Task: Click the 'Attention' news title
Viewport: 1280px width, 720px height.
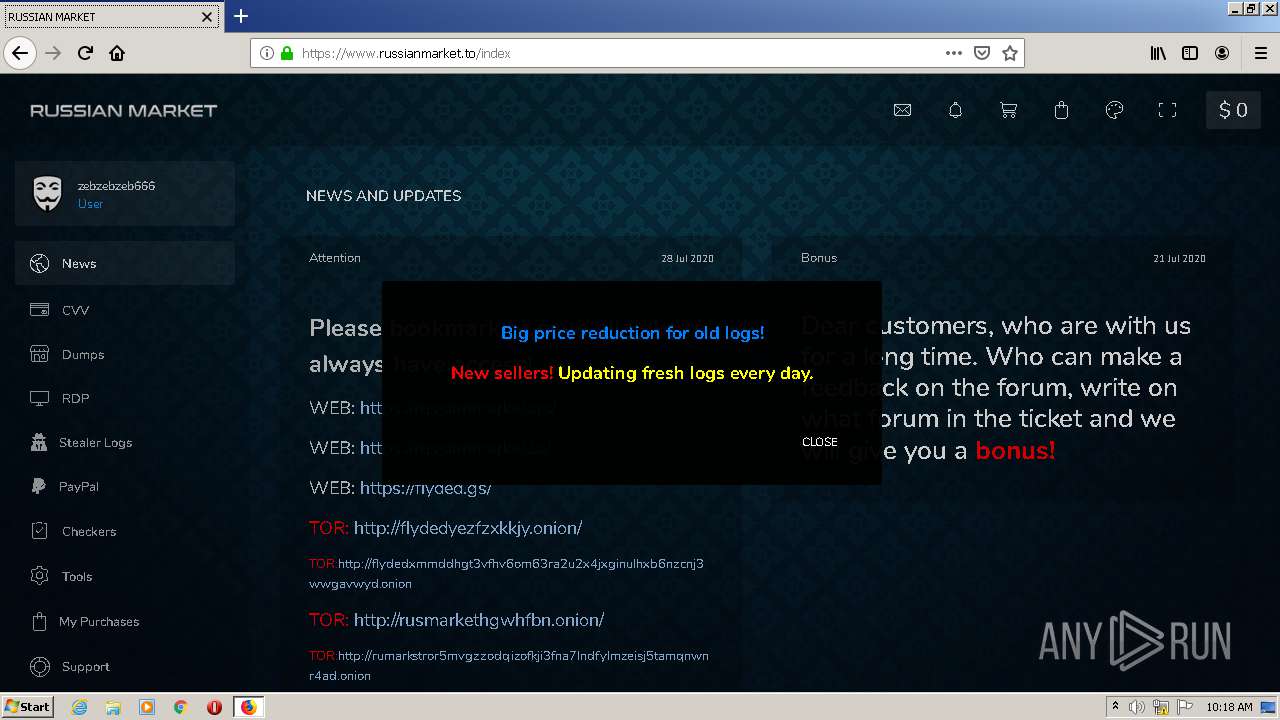Action: click(x=335, y=258)
